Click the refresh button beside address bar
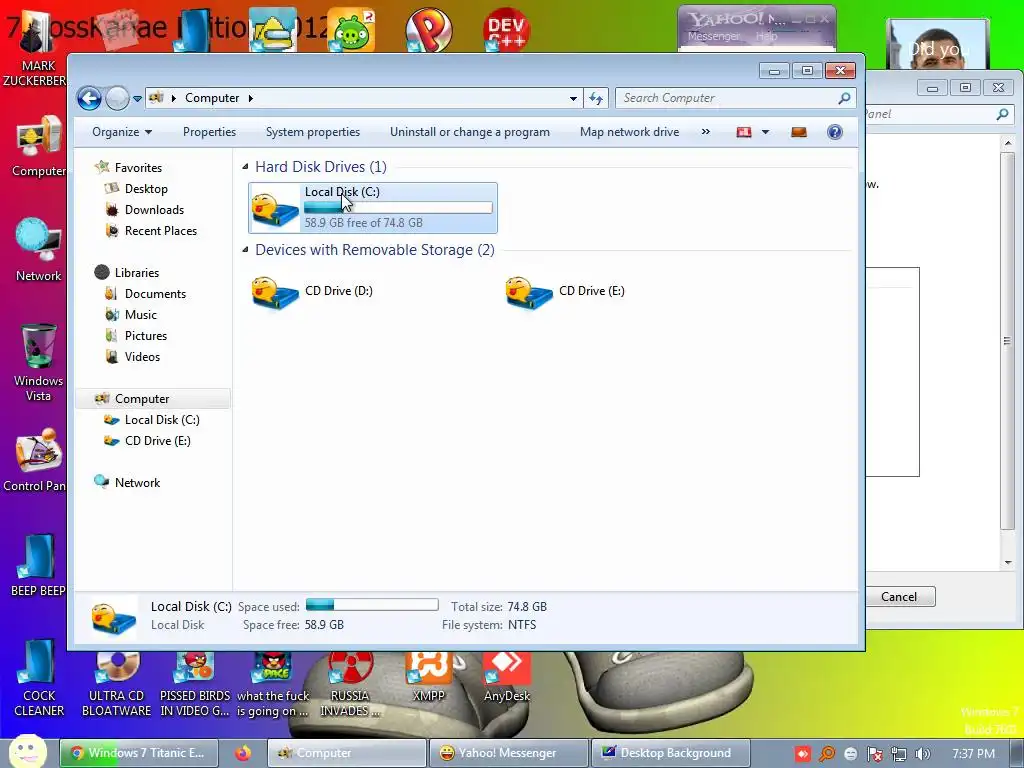This screenshot has height=768, width=1024. pos(596,99)
